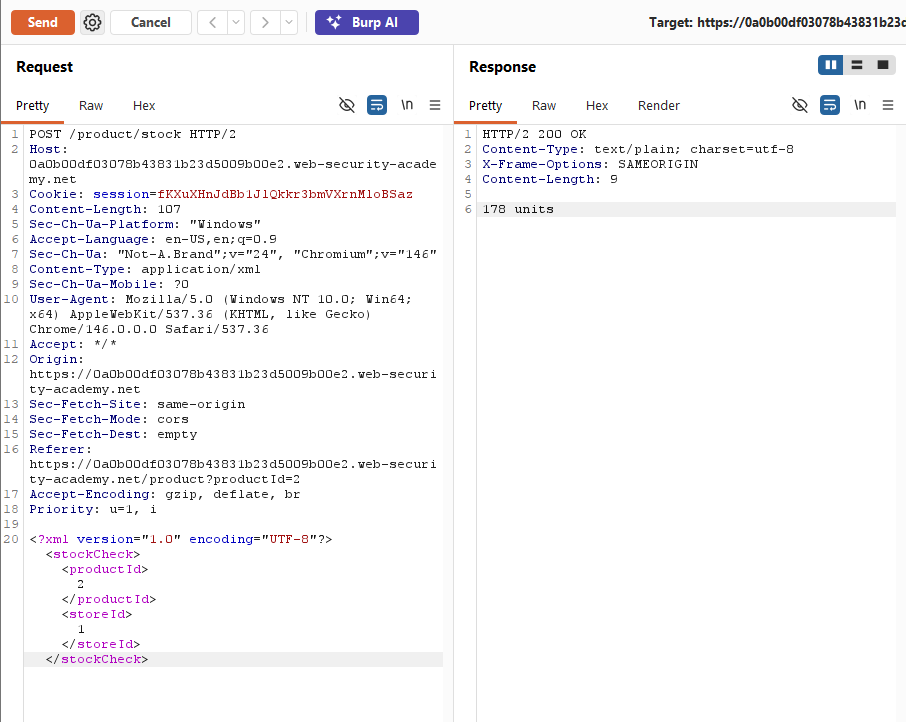Go back to previous request arrow
The width and height of the screenshot is (906, 722).
[213, 23]
